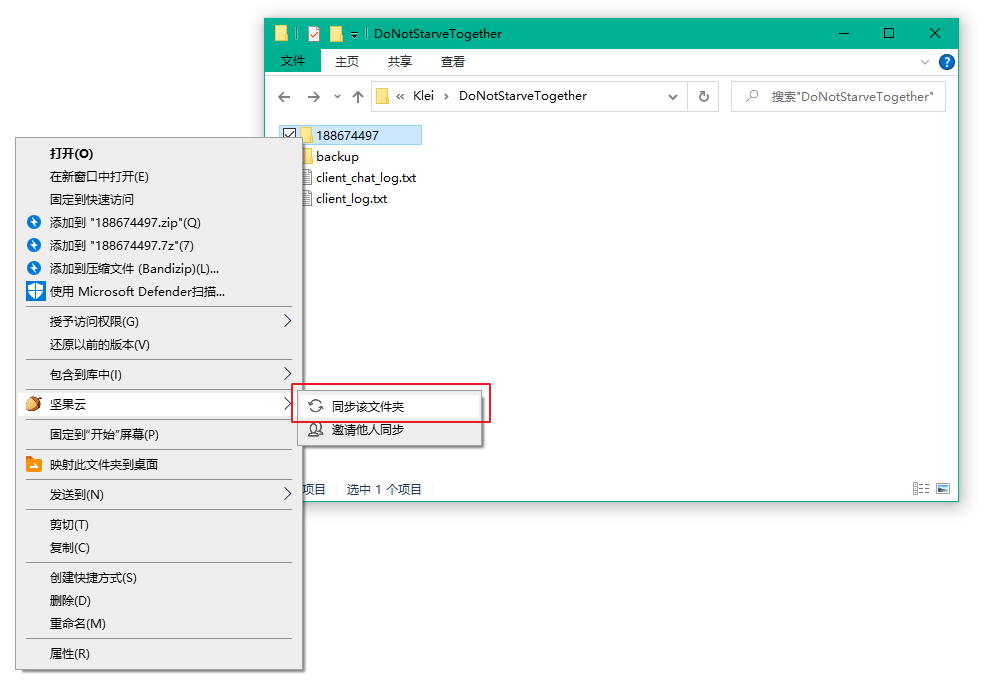Click the search DoNotStarveTogether input field
Viewport: 985px width, 689px height.
[850, 97]
